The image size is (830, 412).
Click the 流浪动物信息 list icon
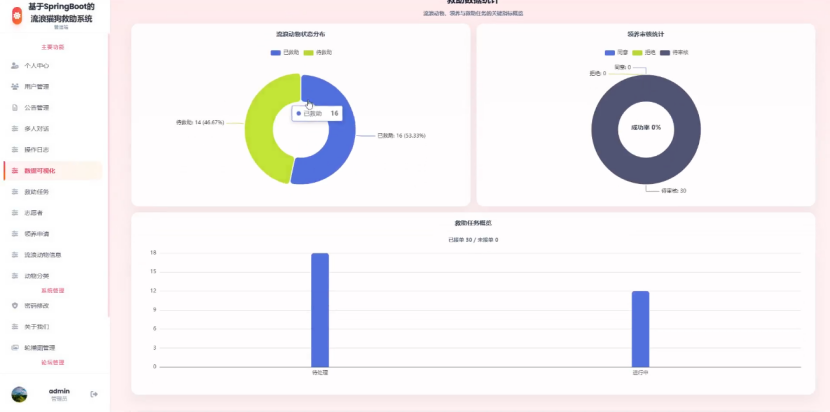tap(15, 255)
